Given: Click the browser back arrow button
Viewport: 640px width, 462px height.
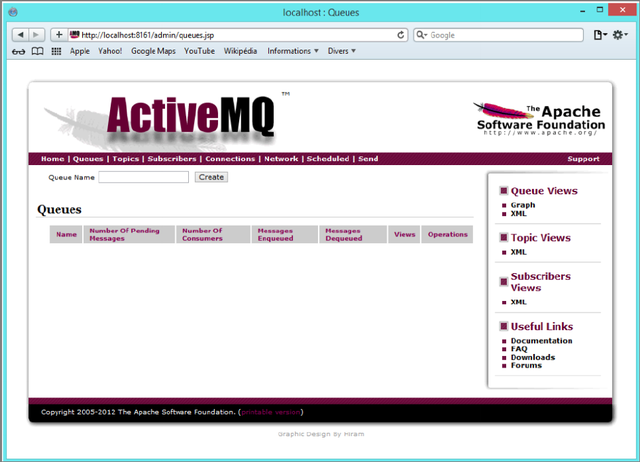Looking at the screenshot, I should pos(19,34).
